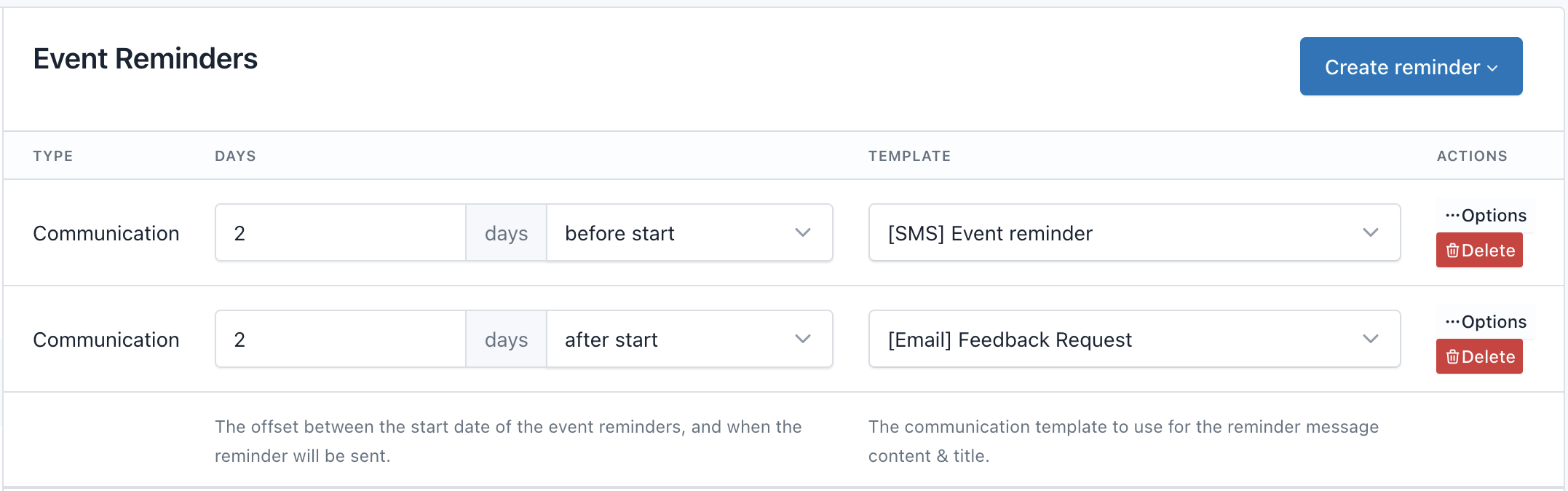Delete the SMS Event reminder row

pyautogui.click(x=1479, y=250)
